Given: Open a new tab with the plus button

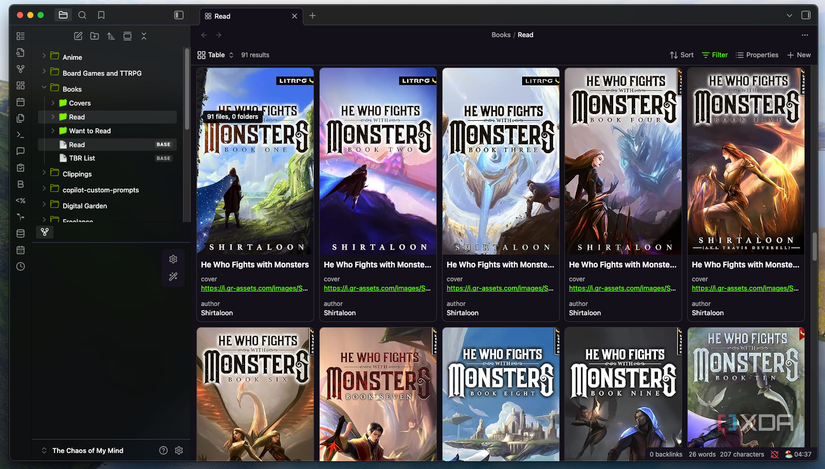Looking at the screenshot, I should point(313,16).
